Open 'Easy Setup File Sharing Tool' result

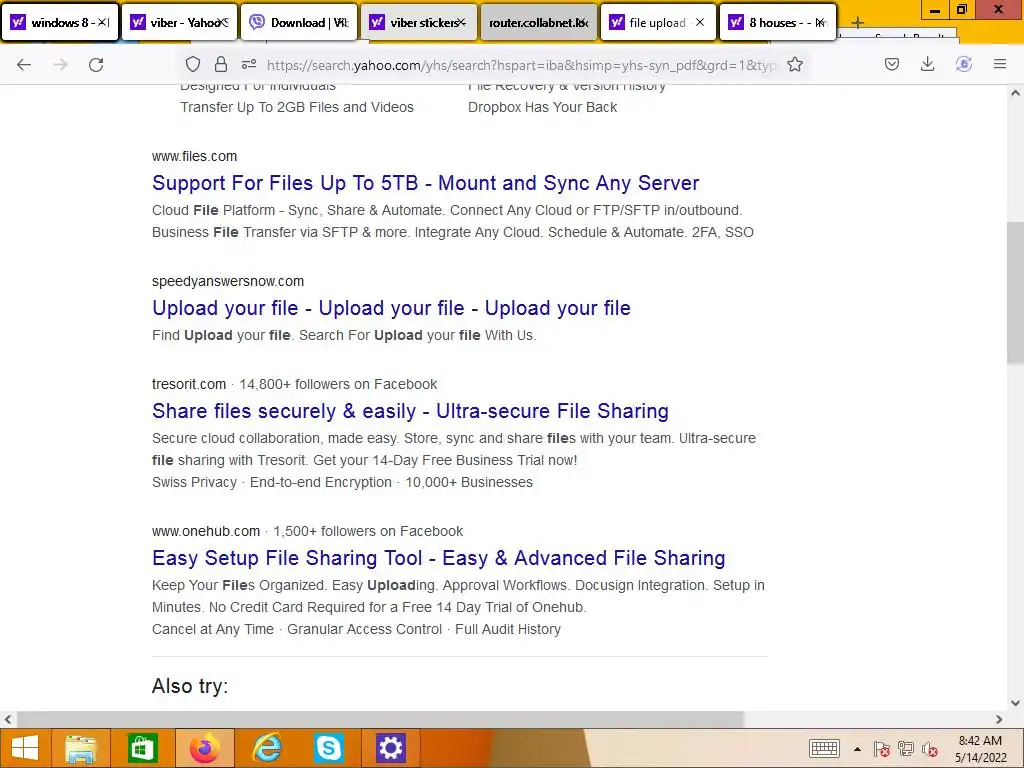[438, 558]
